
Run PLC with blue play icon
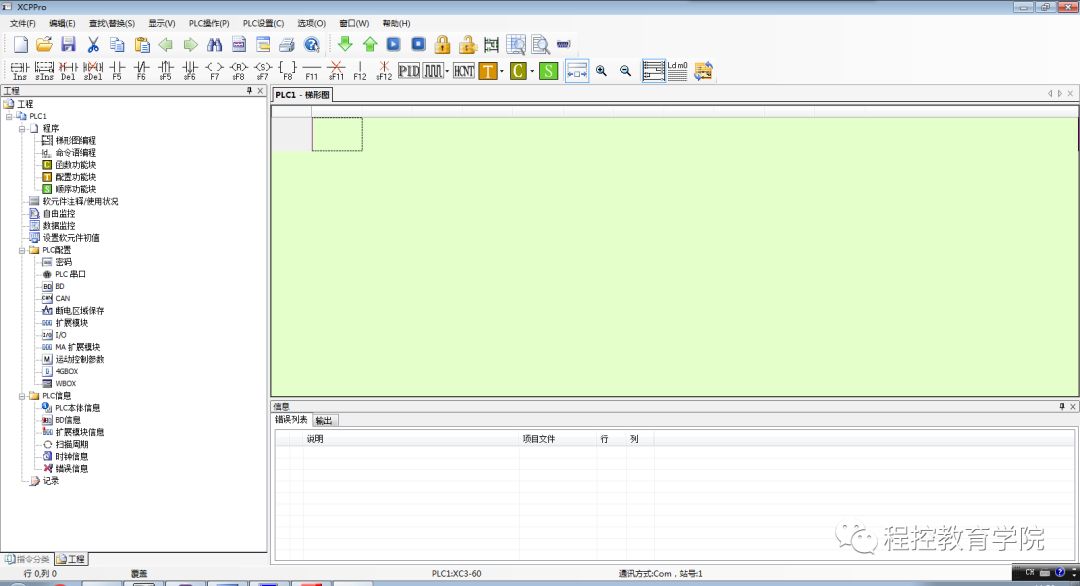point(393,44)
